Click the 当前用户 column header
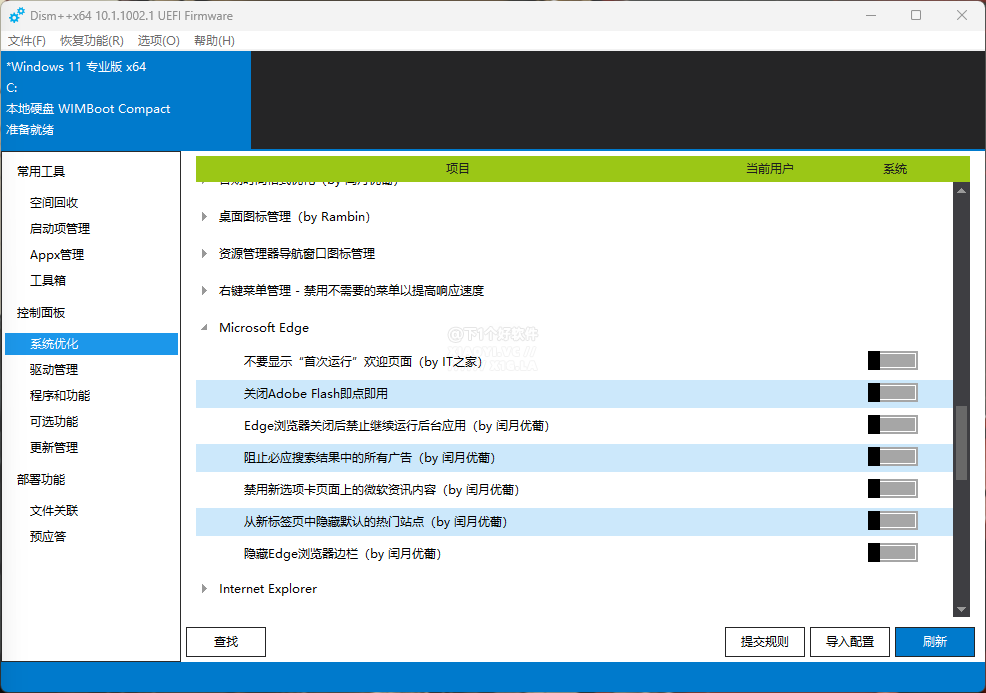986x693 pixels. click(770, 169)
